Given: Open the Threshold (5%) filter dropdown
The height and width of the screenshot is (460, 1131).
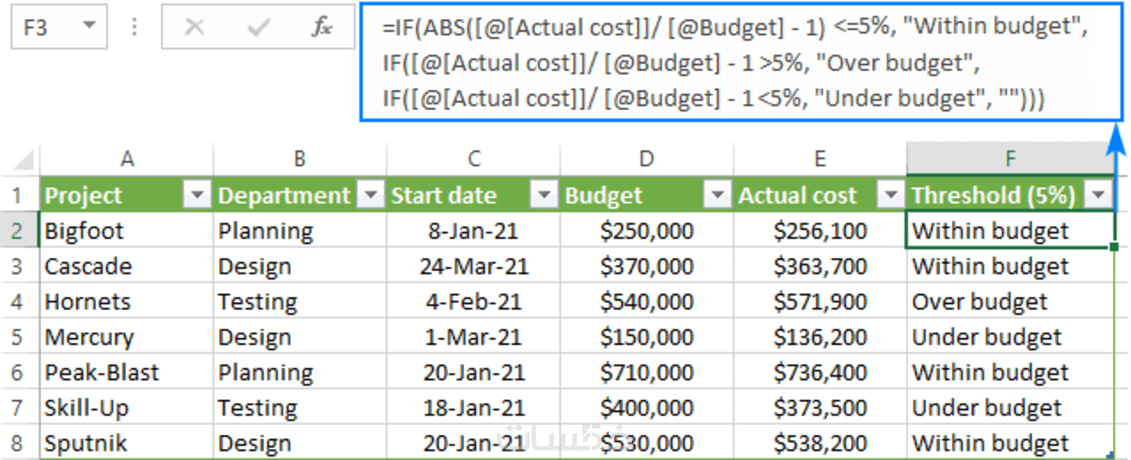Looking at the screenshot, I should click(1099, 195).
